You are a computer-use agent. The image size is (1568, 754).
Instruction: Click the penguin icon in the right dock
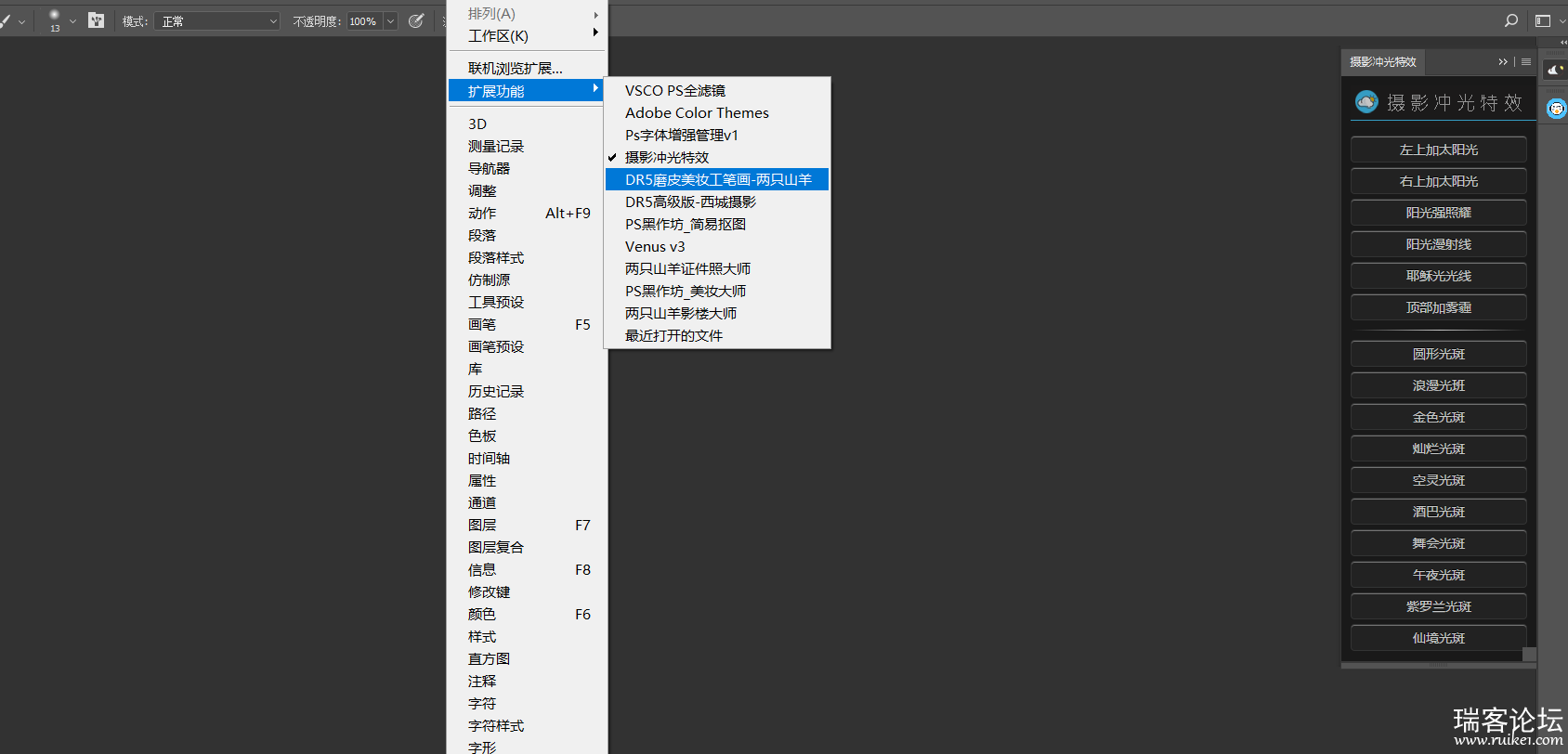tap(1556, 109)
